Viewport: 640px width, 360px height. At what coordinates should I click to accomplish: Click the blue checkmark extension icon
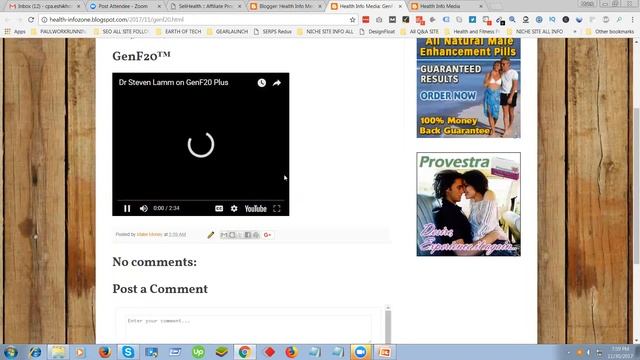[x=472, y=20]
